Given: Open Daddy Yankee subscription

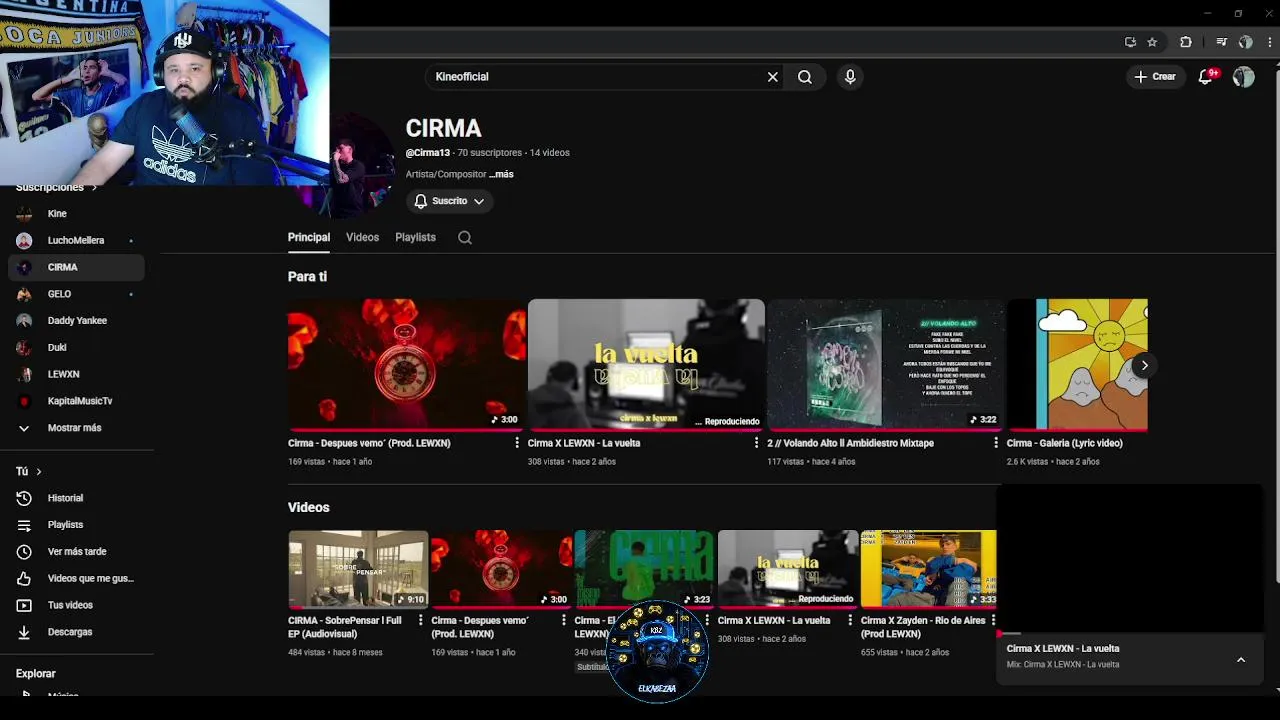Looking at the screenshot, I should pyautogui.click(x=77, y=321).
